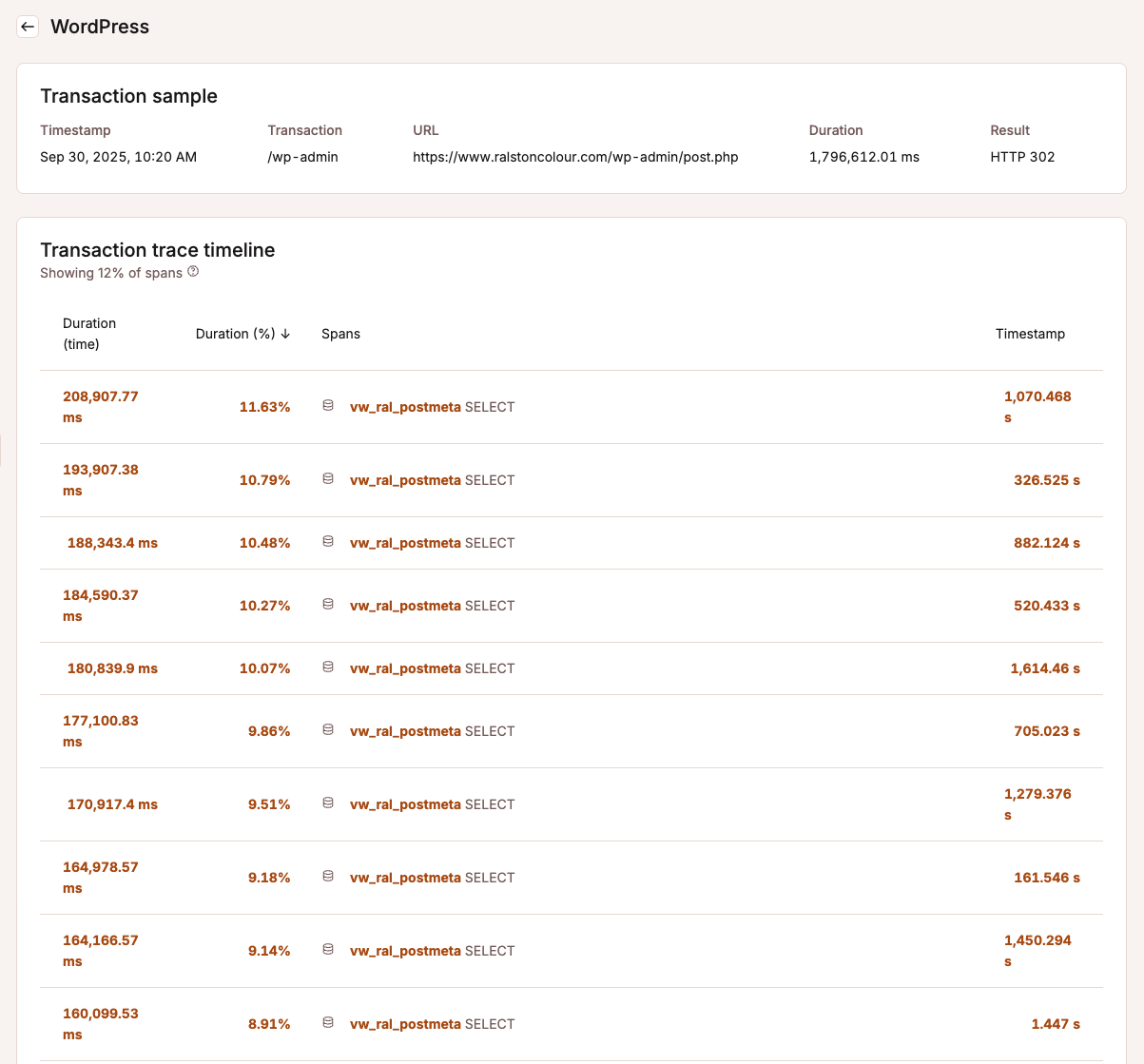
Task: Click the Duration (time) column header
Action: (x=89, y=334)
